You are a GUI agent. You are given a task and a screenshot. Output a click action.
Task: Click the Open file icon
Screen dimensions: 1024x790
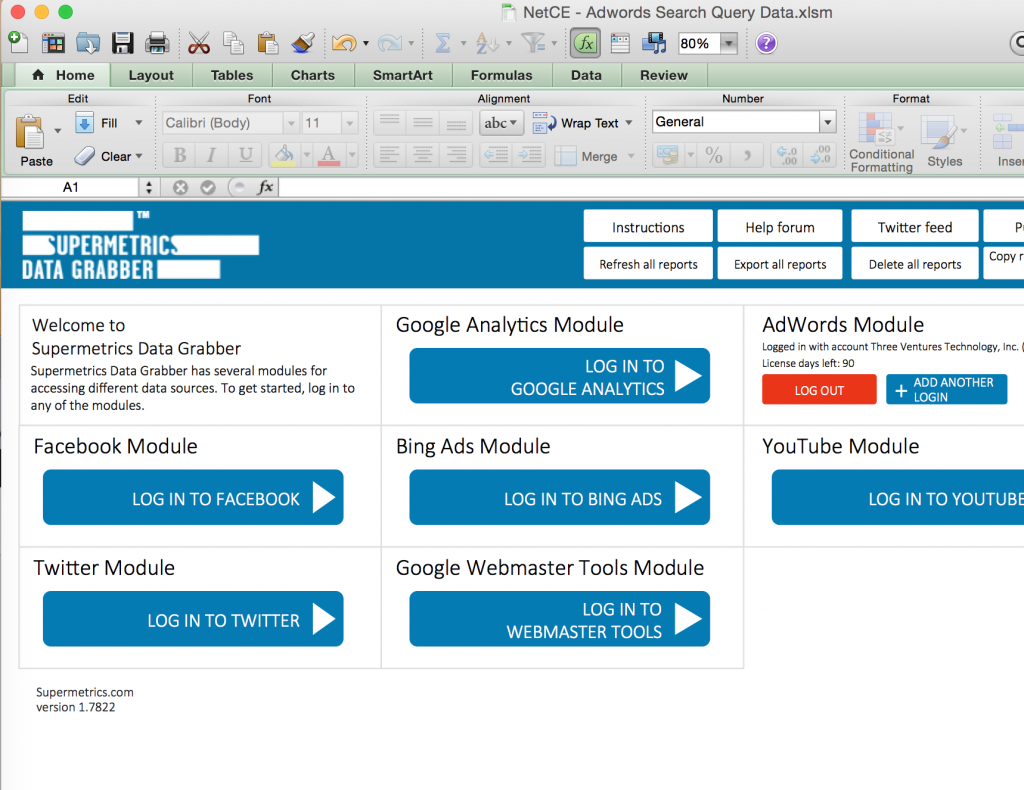88,44
